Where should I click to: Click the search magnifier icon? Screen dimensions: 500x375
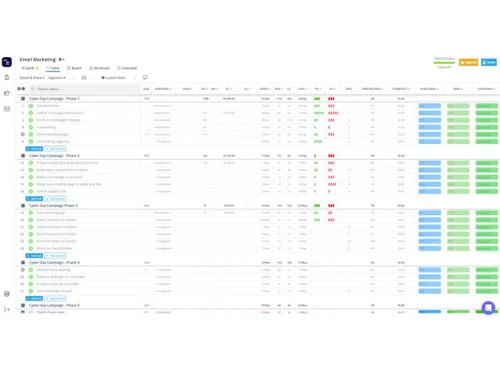[33, 89]
